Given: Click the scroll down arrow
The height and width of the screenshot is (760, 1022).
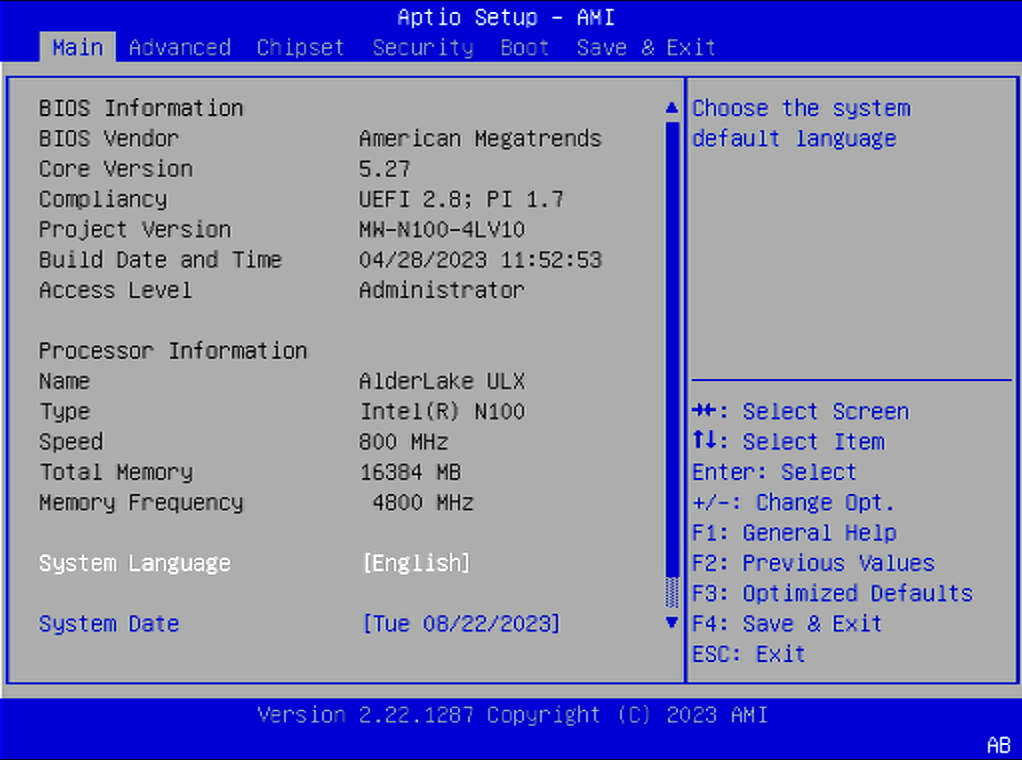Looking at the screenshot, I should 672,622.
